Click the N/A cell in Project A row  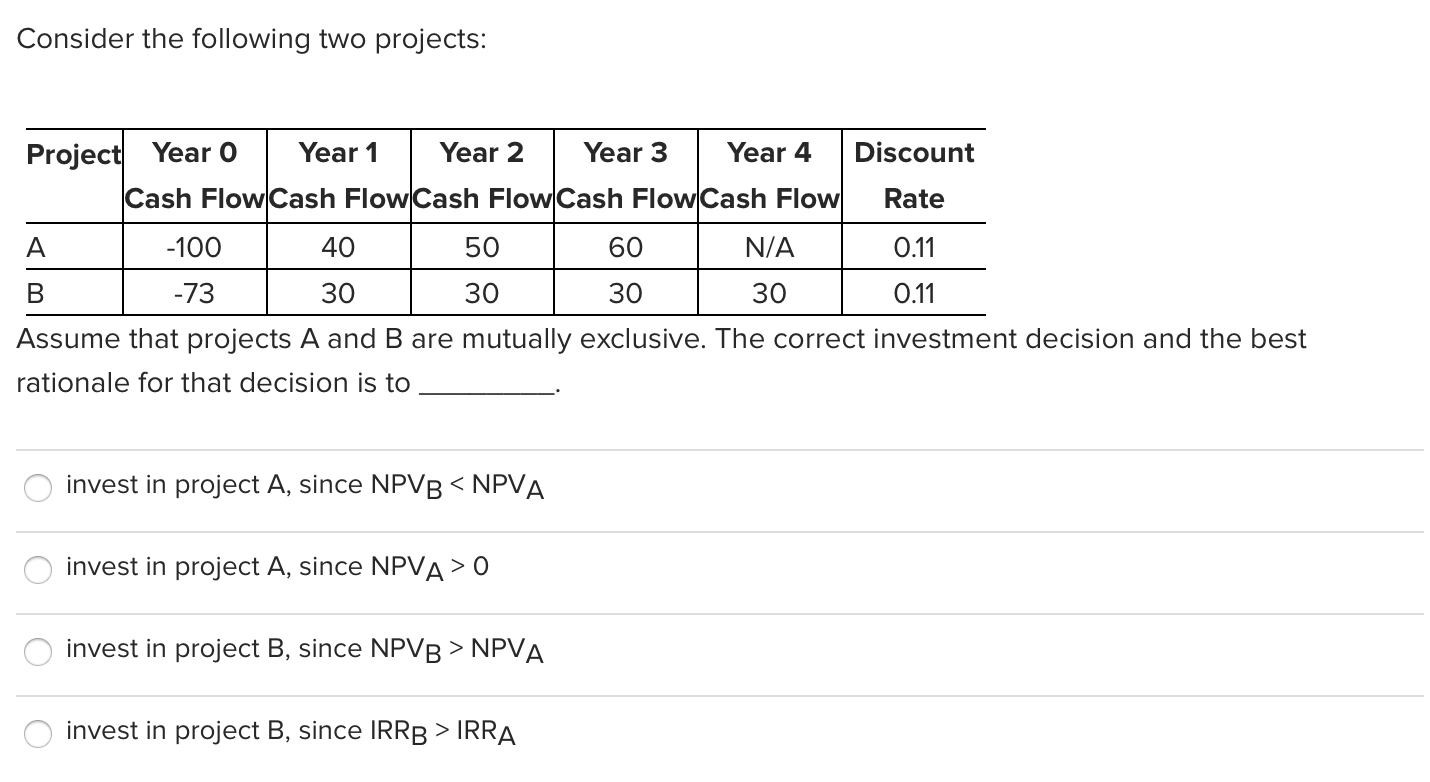pos(770,247)
